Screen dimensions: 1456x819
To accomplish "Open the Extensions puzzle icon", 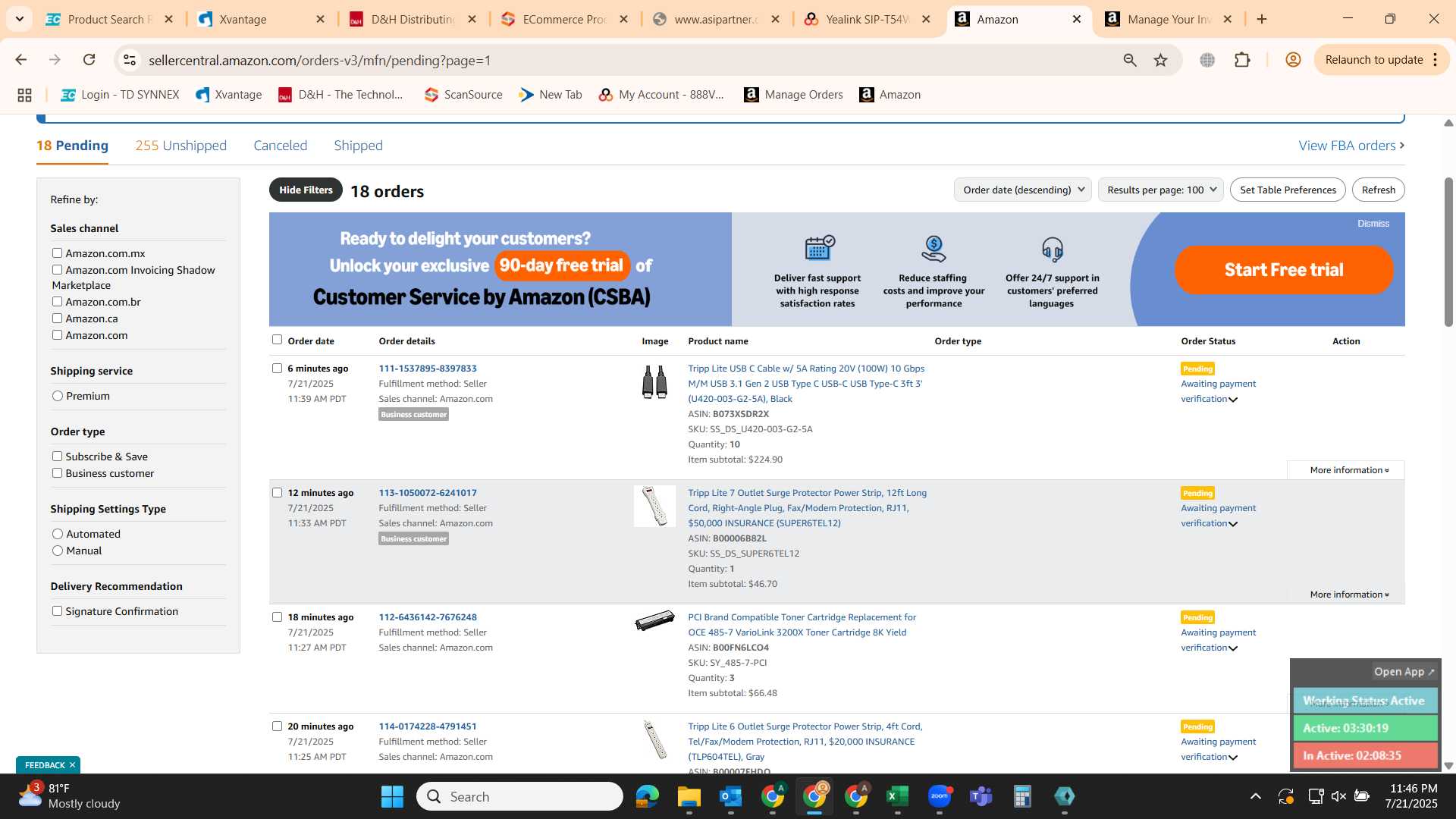I will click(x=1242, y=60).
